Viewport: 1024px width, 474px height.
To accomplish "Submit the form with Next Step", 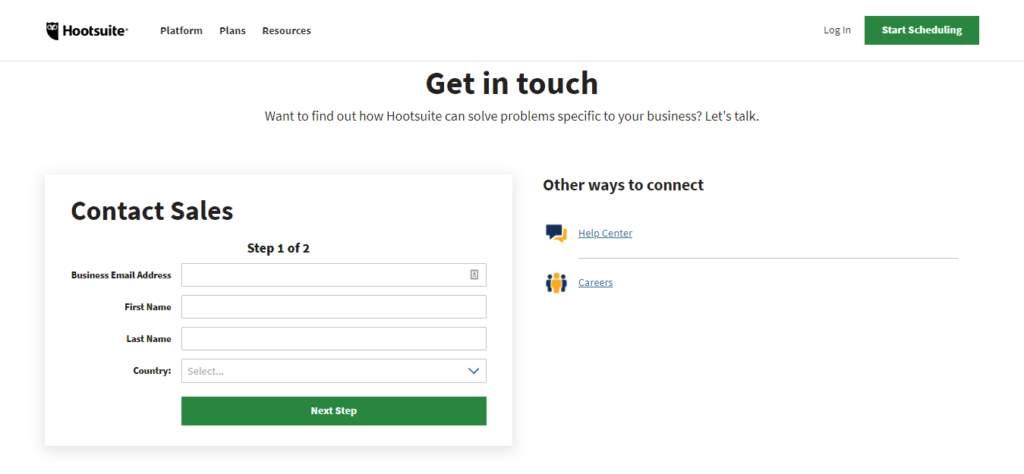I will (x=334, y=411).
